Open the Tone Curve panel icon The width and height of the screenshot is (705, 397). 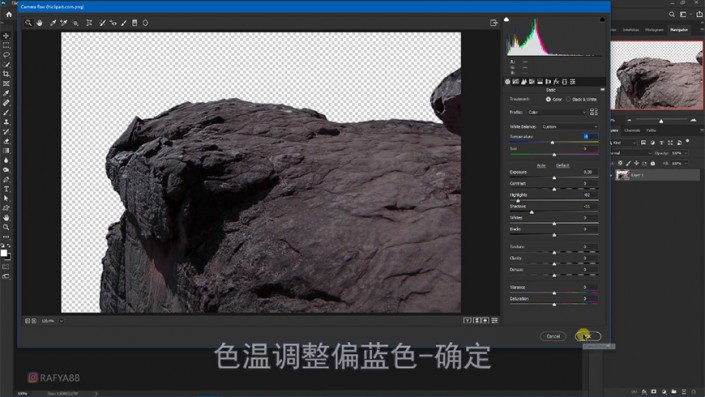coord(516,82)
